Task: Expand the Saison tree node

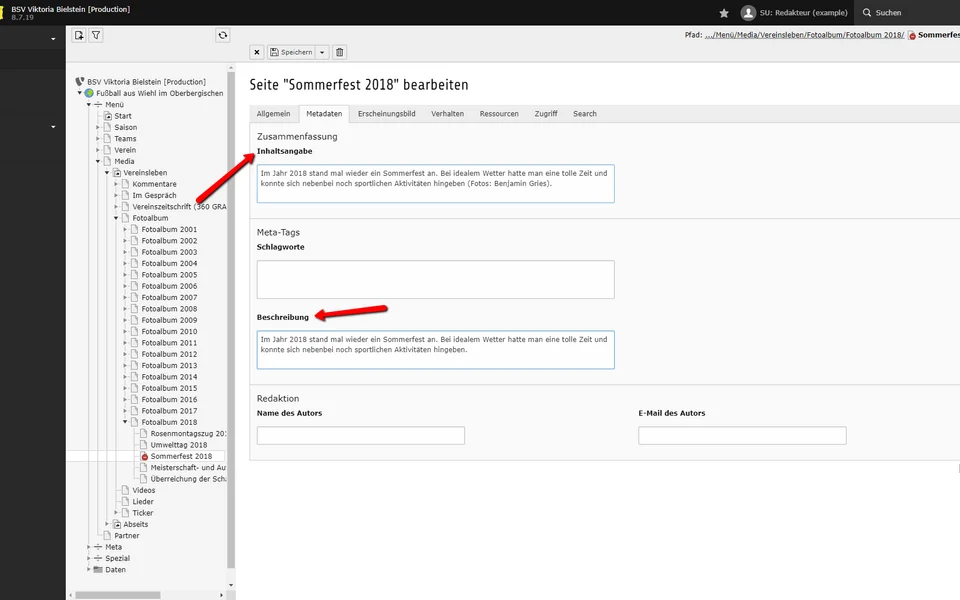Action: (x=98, y=128)
